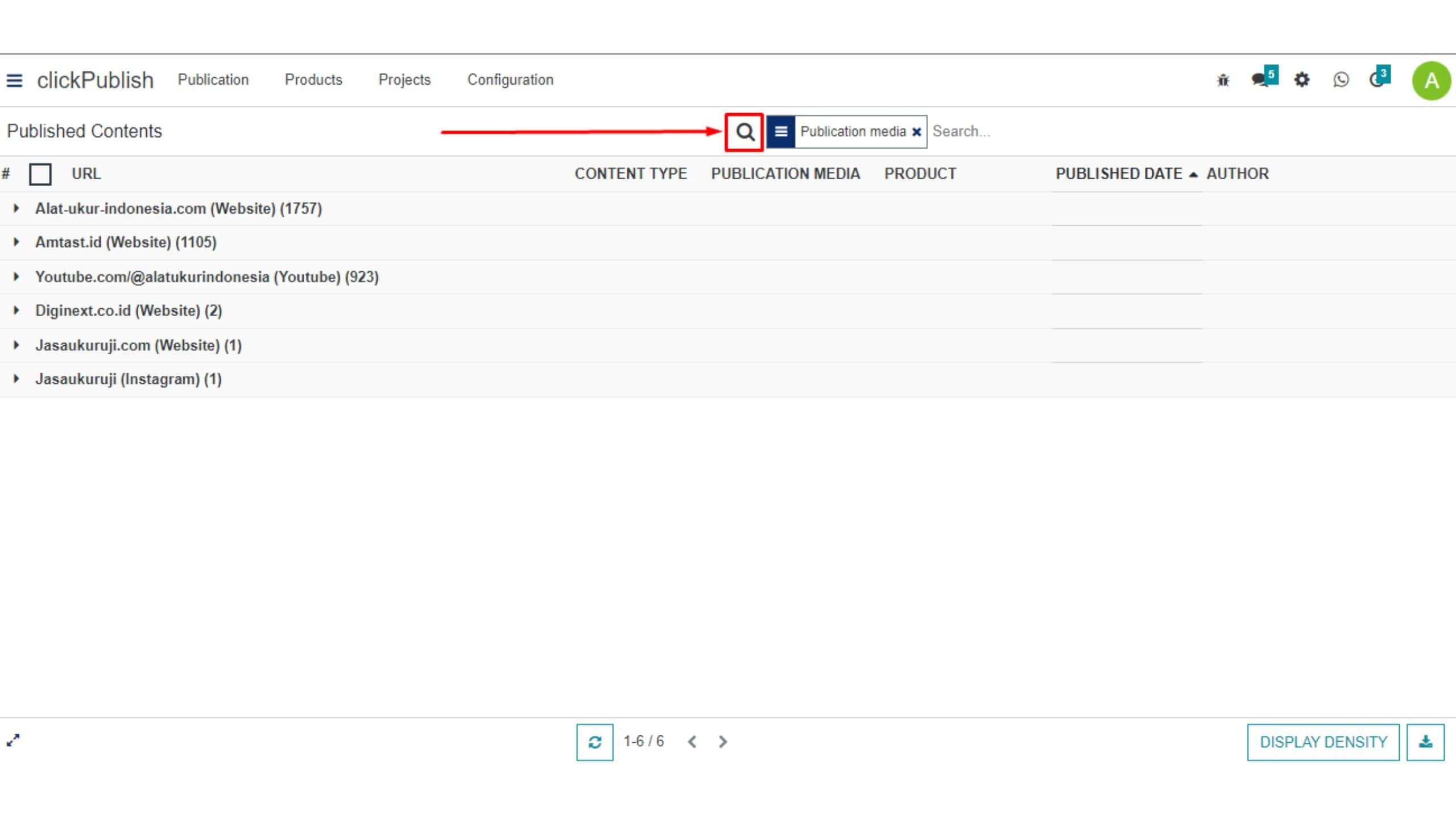
Task: Expand the Jasaukuruji (Instagram) group
Action: click(16, 378)
